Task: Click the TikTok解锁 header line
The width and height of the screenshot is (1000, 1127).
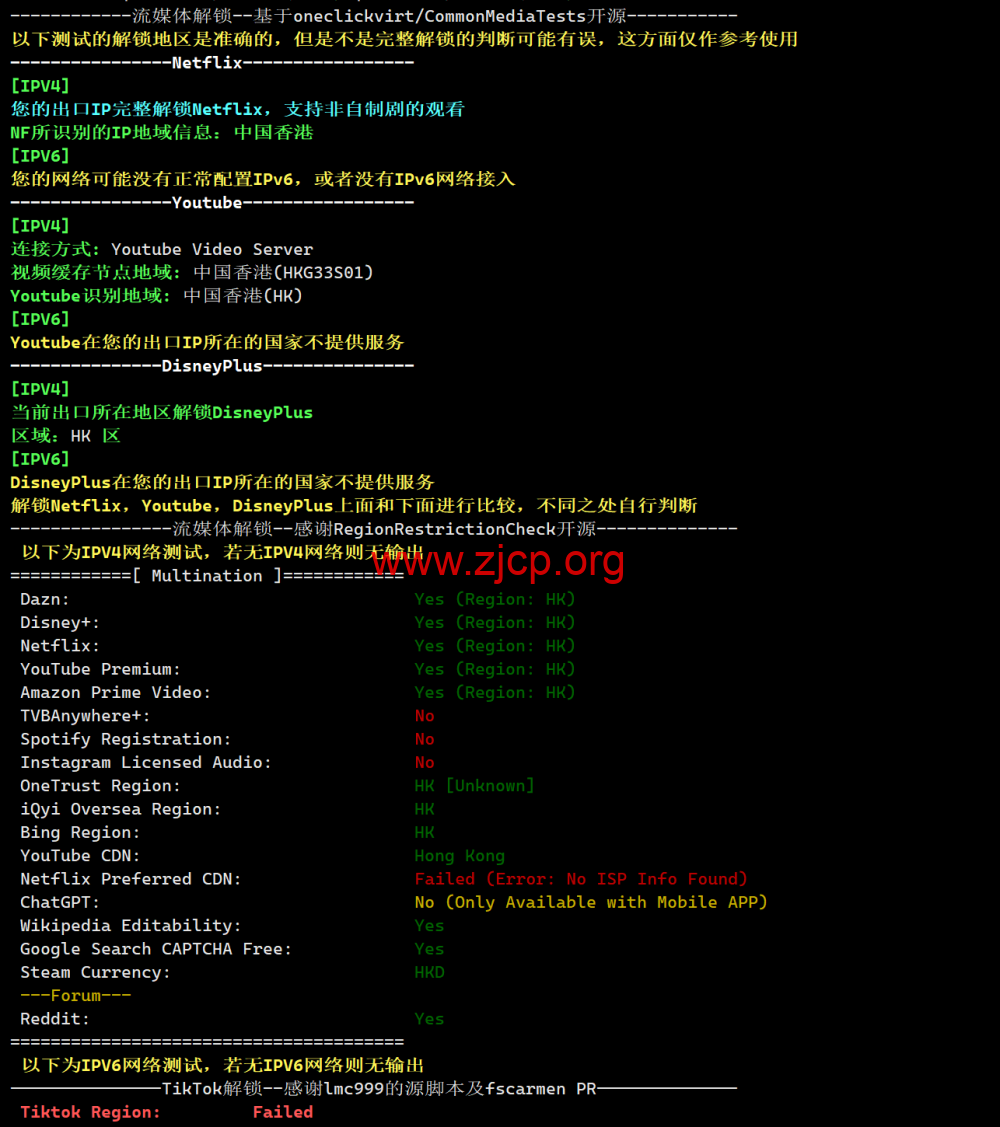Action: coord(374,1089)
